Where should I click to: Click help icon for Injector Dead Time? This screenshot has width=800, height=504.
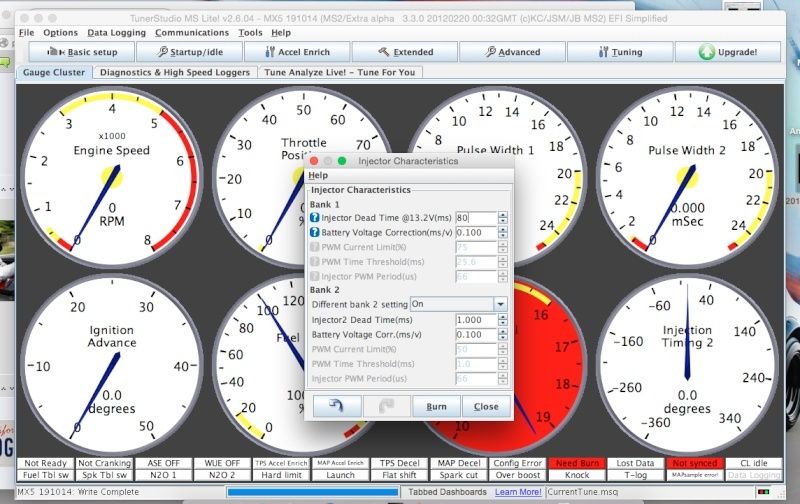[315, 218]
